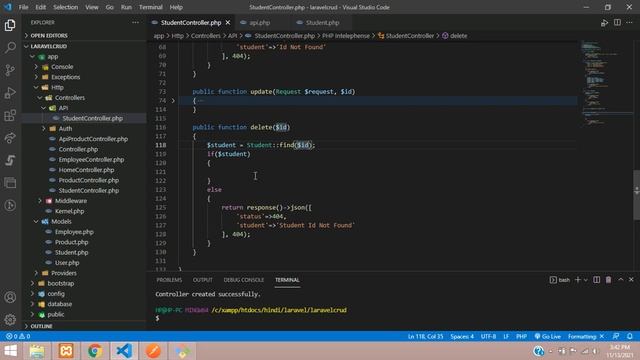Viewport: 640px width, 360px height.
Task: Split the terminal panel
Action: pos(596,280)
